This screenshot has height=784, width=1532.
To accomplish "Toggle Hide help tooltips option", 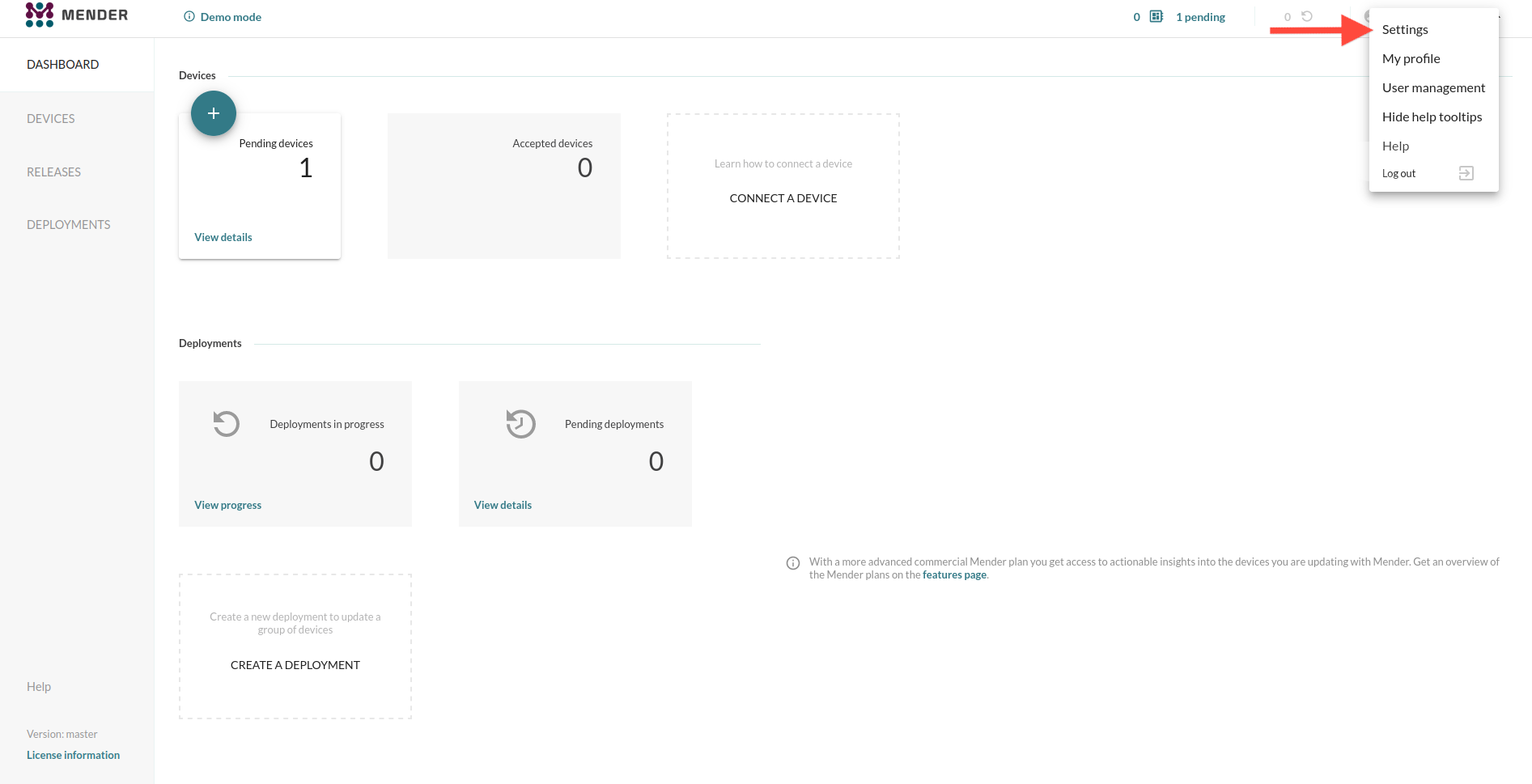I will (1432, 117).
